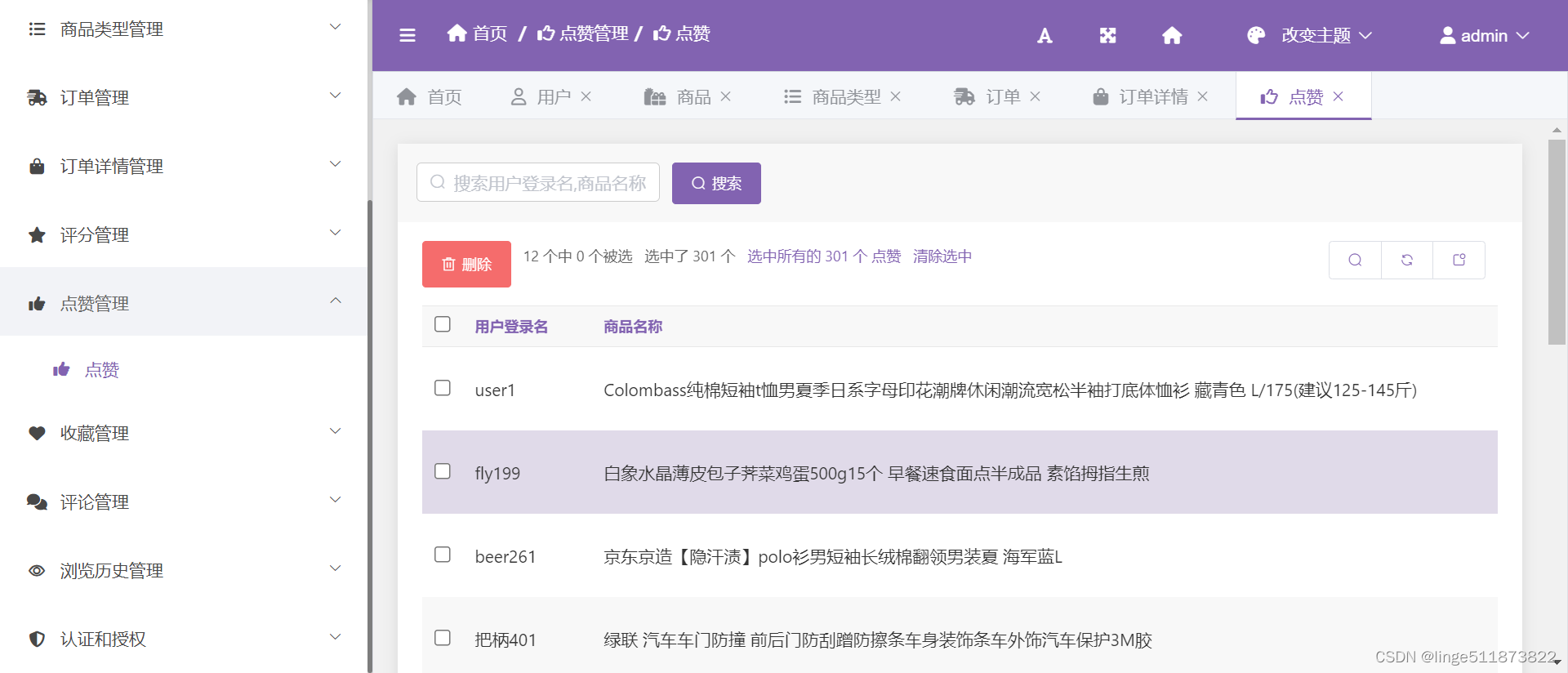Click the table export icon button
Image resolution: width=1568 pixels, height=673 pixels.
[1459, 260]
